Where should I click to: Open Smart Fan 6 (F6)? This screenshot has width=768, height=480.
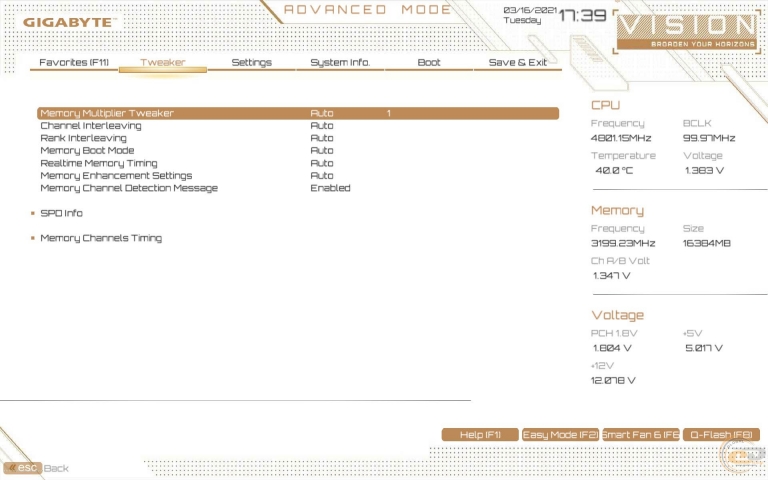click(641, 434)
